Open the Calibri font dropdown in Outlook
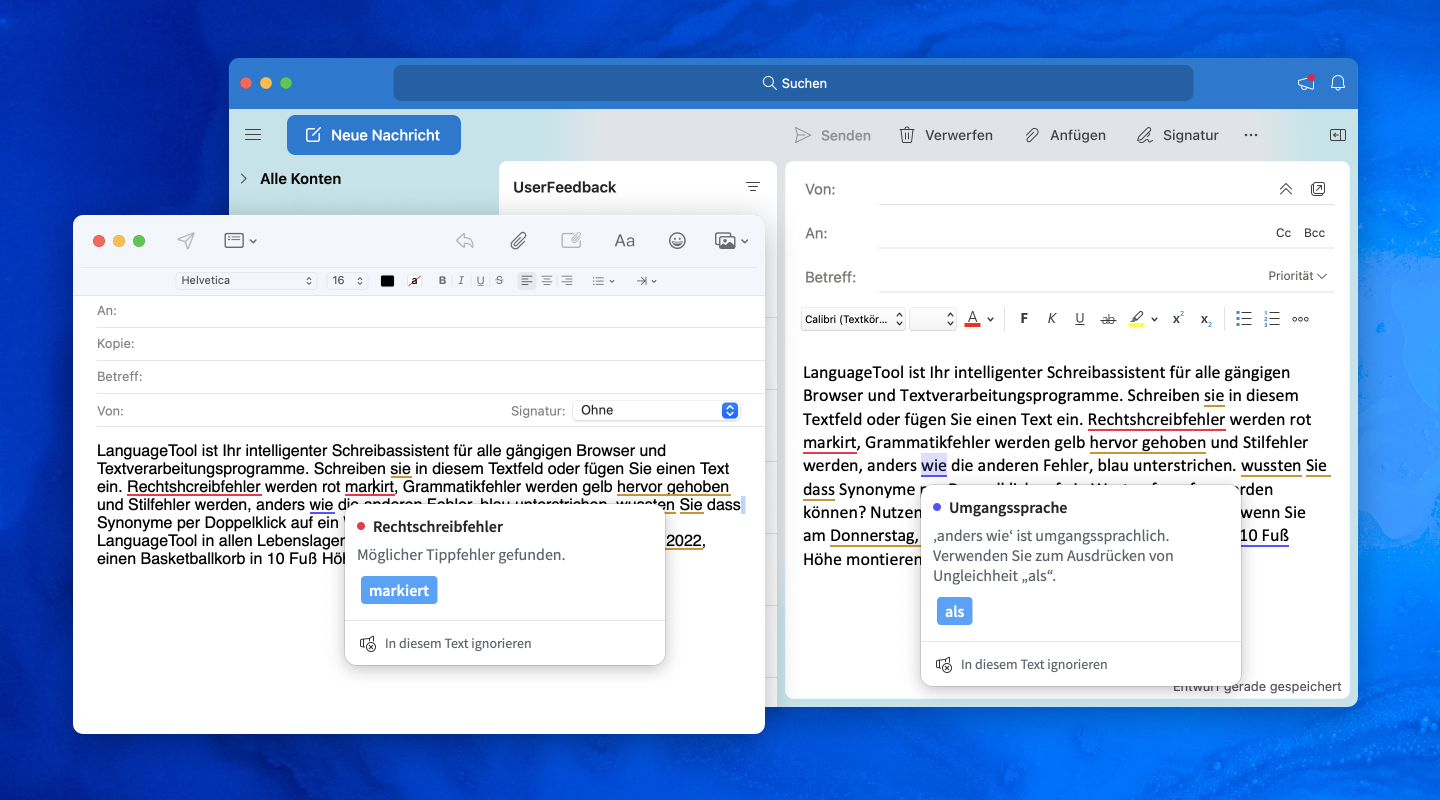Screen dimensions: 1440x800 tap(854, 319)
